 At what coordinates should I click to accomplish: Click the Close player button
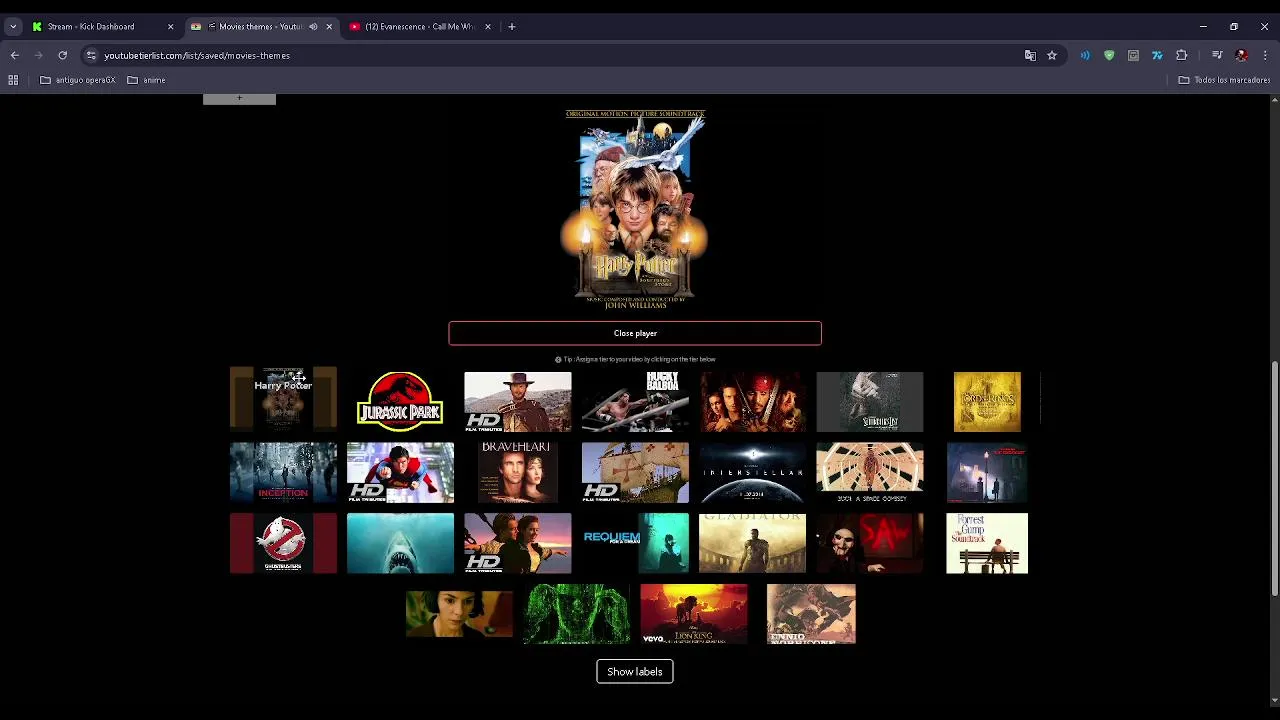coord(635,333)
